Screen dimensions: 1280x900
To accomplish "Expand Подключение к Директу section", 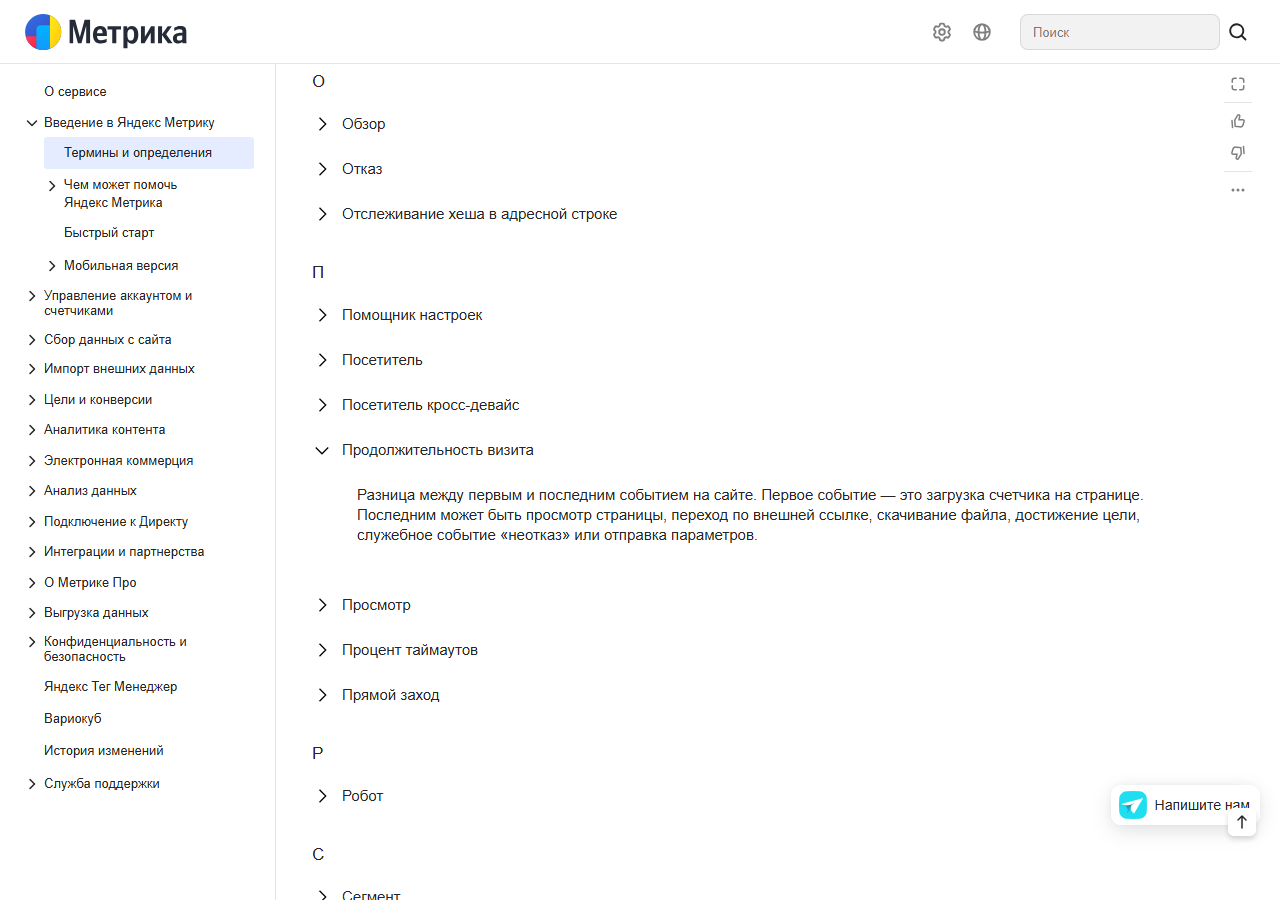I will 32,522.
